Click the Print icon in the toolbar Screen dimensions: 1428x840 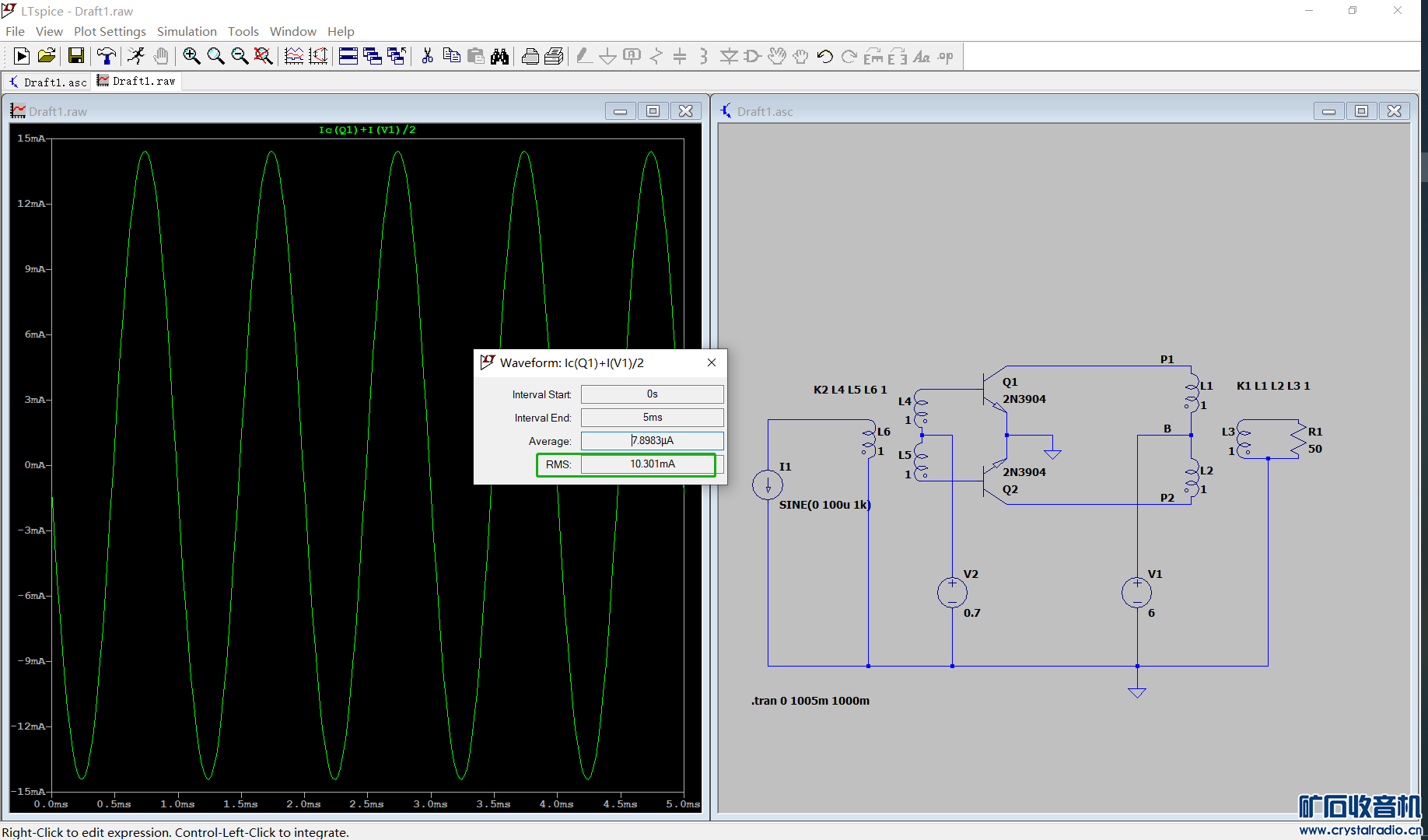pyautogui.click(x=530, y=56)
